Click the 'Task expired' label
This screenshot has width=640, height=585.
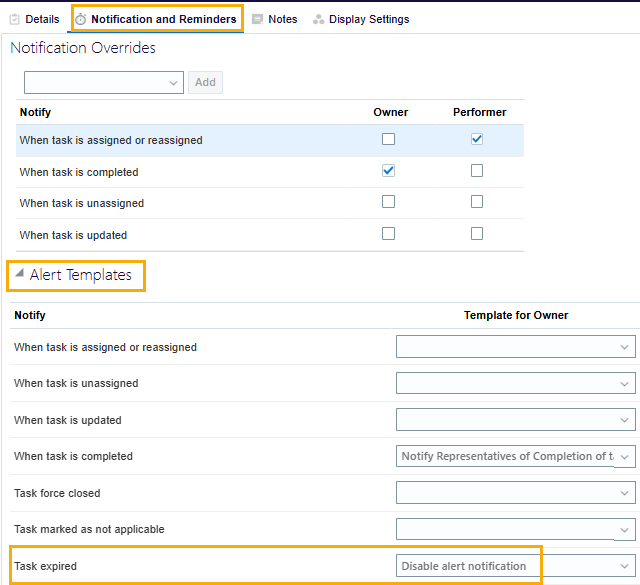[45, 566]
